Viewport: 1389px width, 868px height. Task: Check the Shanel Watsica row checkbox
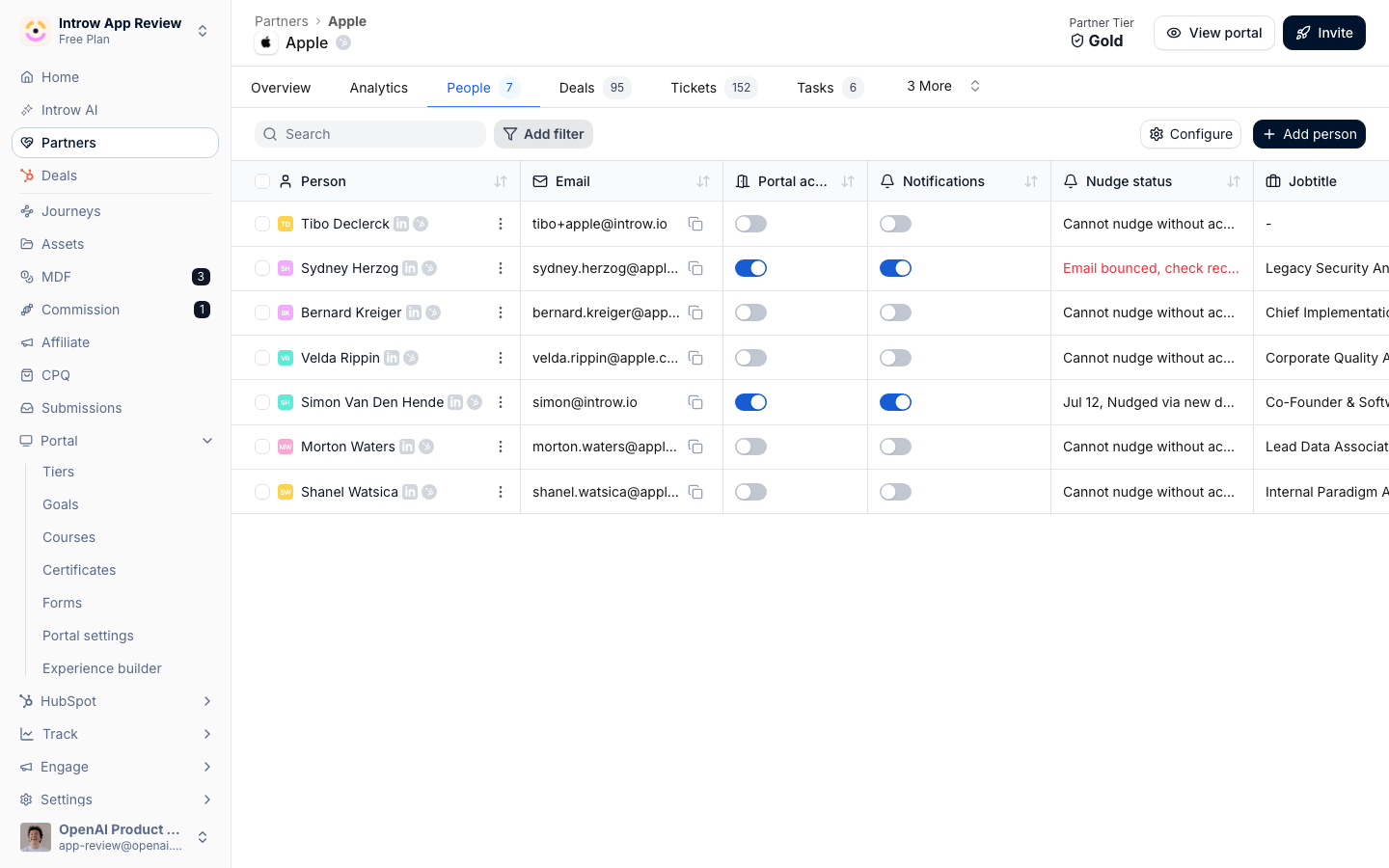[x=262, y=492]
